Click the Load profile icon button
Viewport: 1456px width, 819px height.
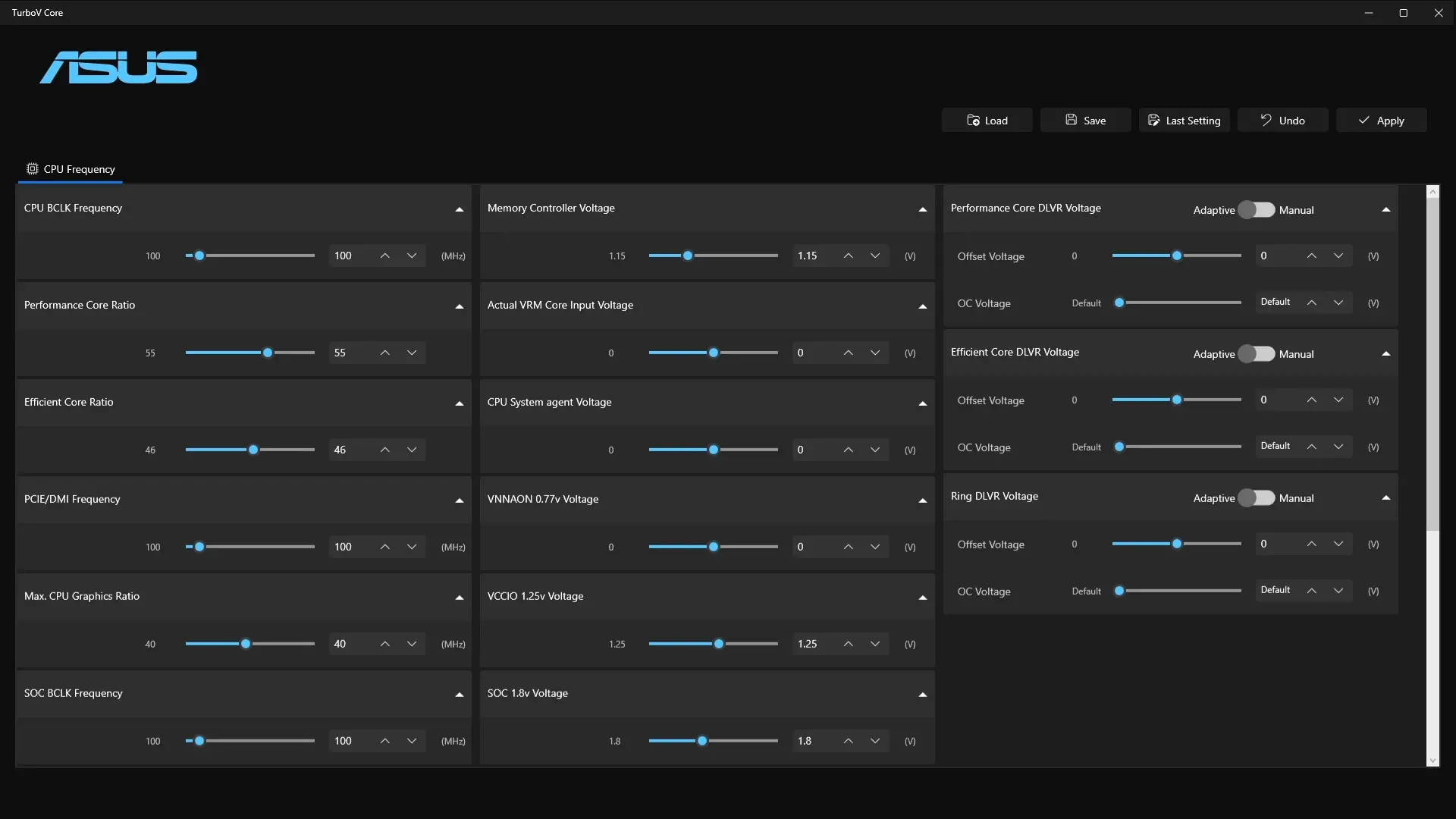973,121
